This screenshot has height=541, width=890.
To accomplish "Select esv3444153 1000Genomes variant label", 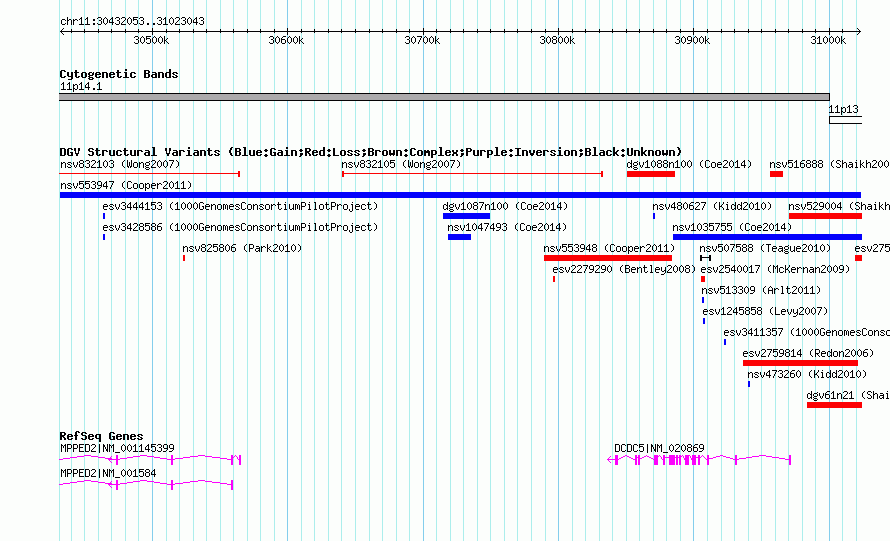I will (240, 206).
